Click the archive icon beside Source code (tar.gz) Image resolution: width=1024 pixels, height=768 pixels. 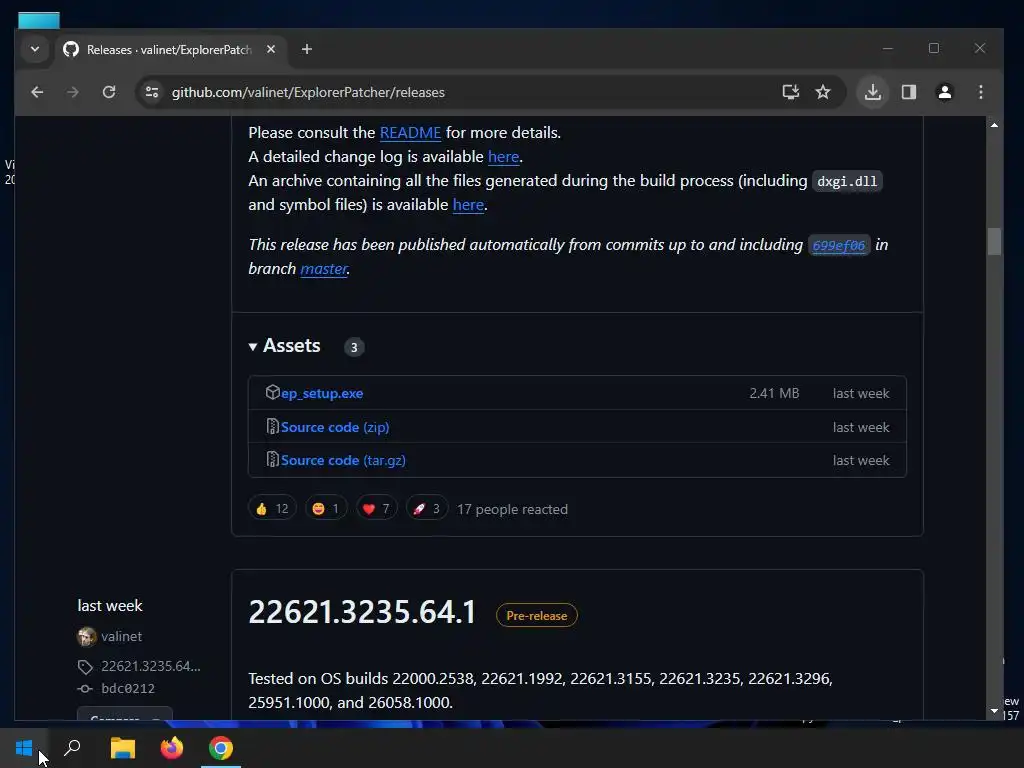[x=272, y=460]
